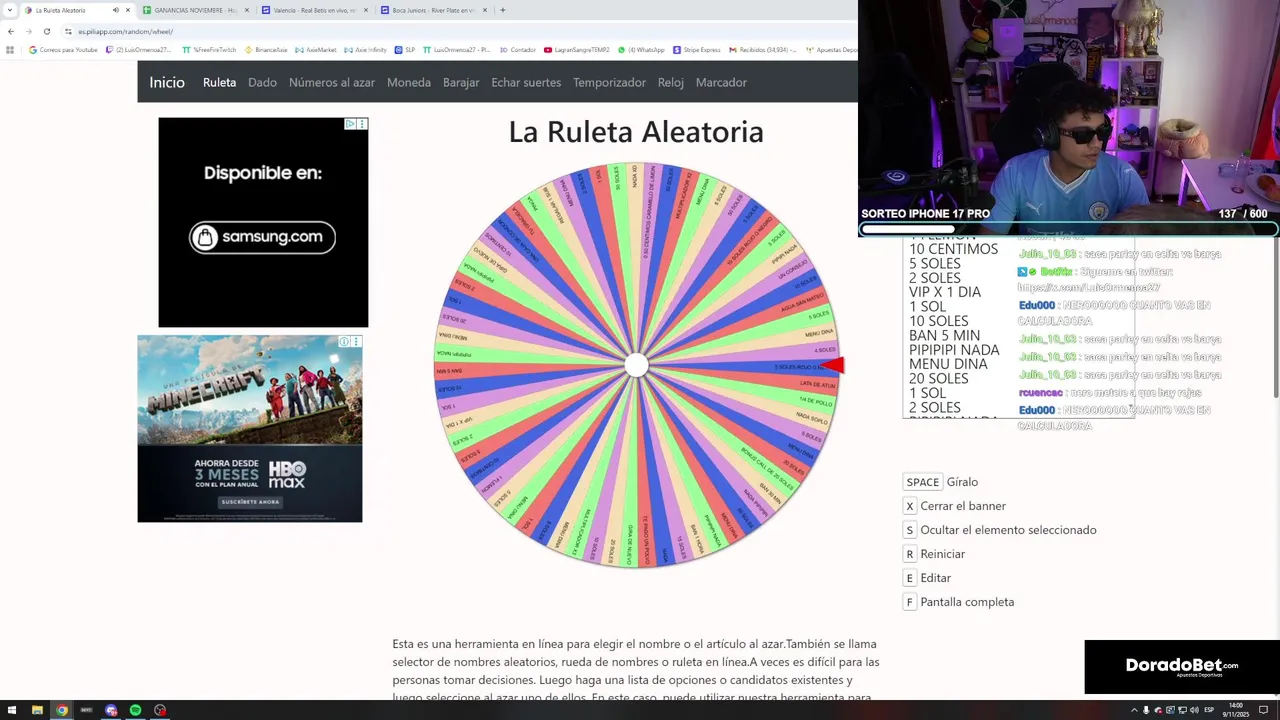Open Inicio in site navbar

pos(167,82)
